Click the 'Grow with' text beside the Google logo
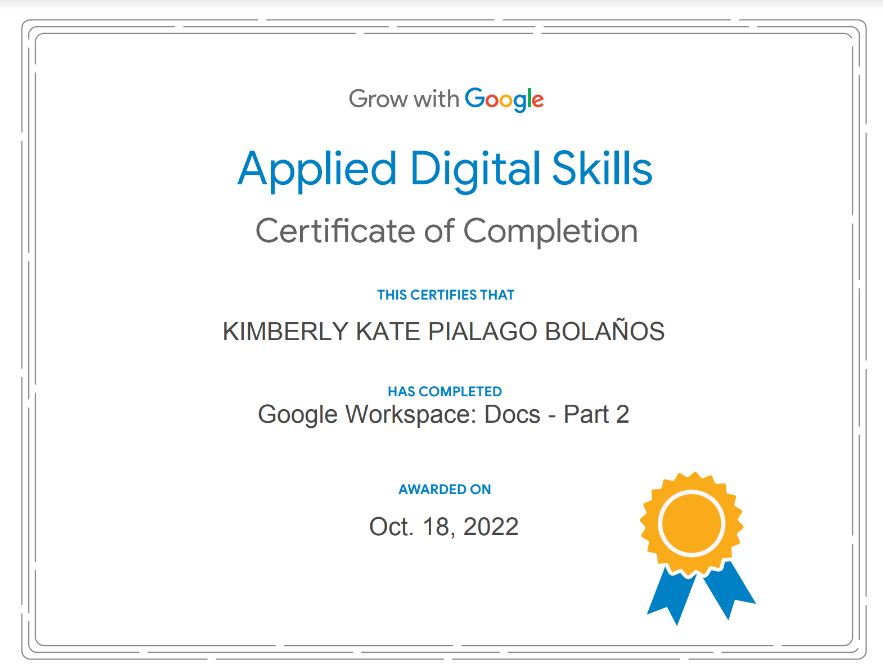The image size is (883, 670). point(404,99)
